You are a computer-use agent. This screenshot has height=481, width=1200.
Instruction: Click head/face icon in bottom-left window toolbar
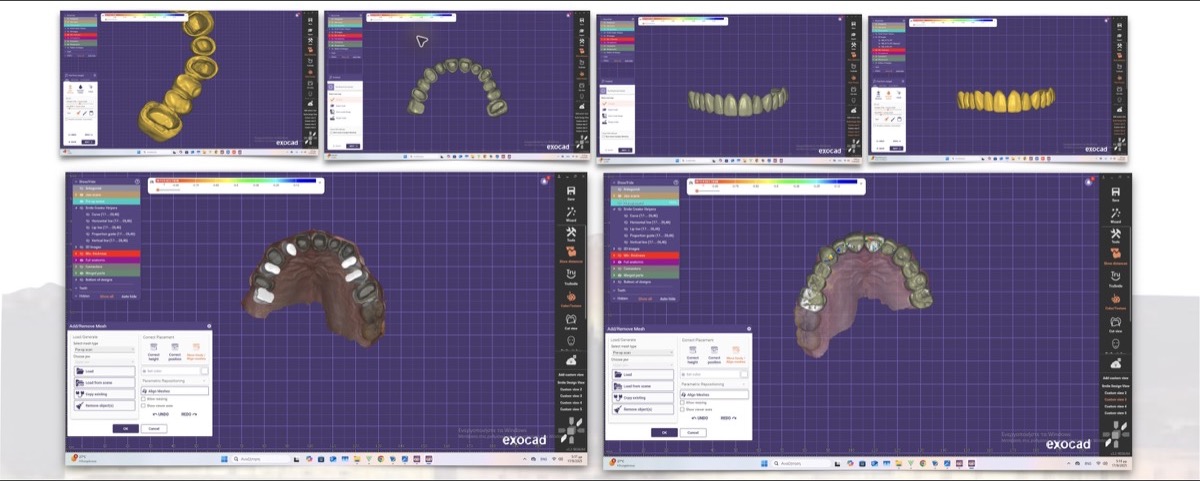(x=571, y=340)
